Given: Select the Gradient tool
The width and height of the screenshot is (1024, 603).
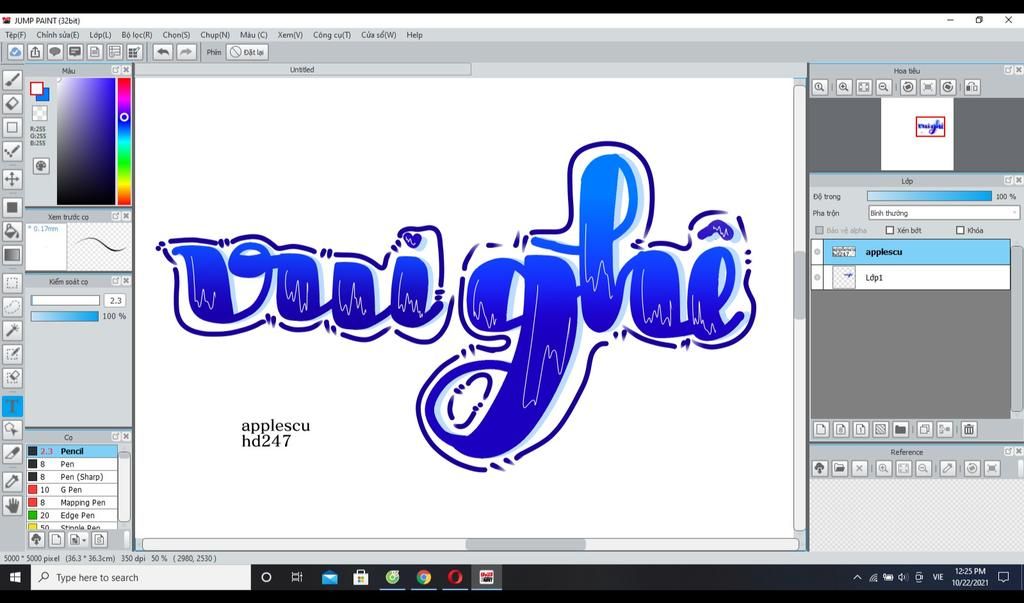Looking at the screenshot, I should point(12,255).
